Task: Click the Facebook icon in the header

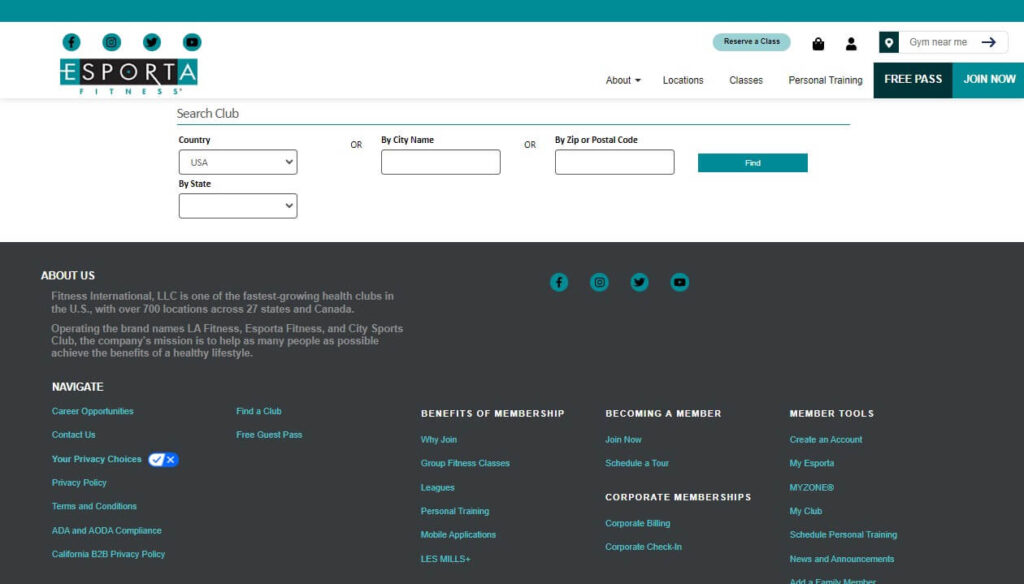Action: click(71, 42)
